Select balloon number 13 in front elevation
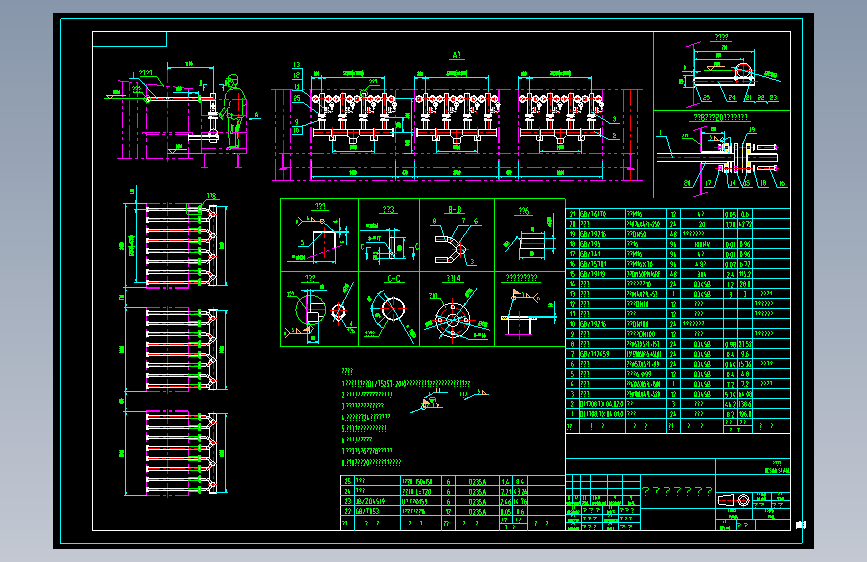The width and height of the screenshot is (867, 562). pos(296,65)
